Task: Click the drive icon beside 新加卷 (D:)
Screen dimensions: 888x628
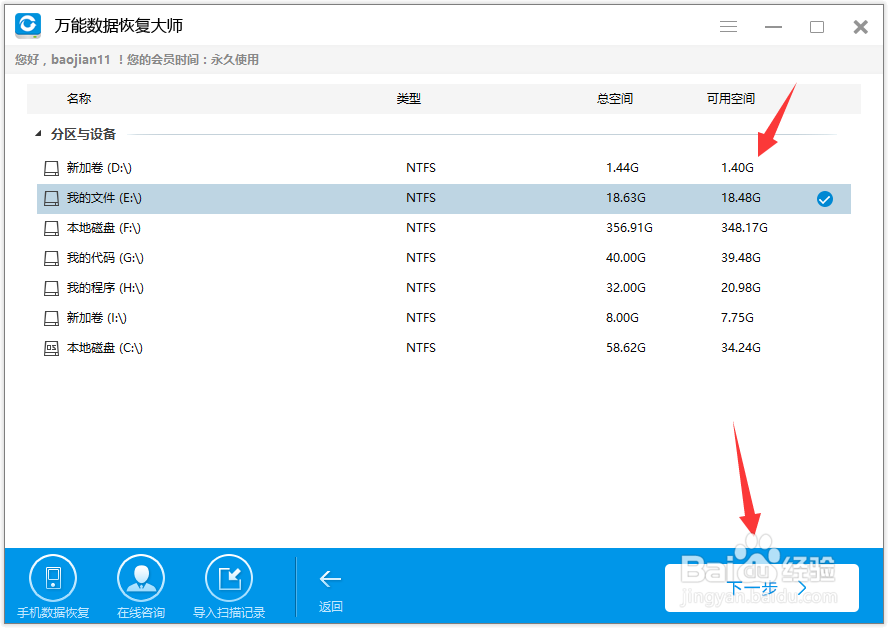Action: (51, 168)
